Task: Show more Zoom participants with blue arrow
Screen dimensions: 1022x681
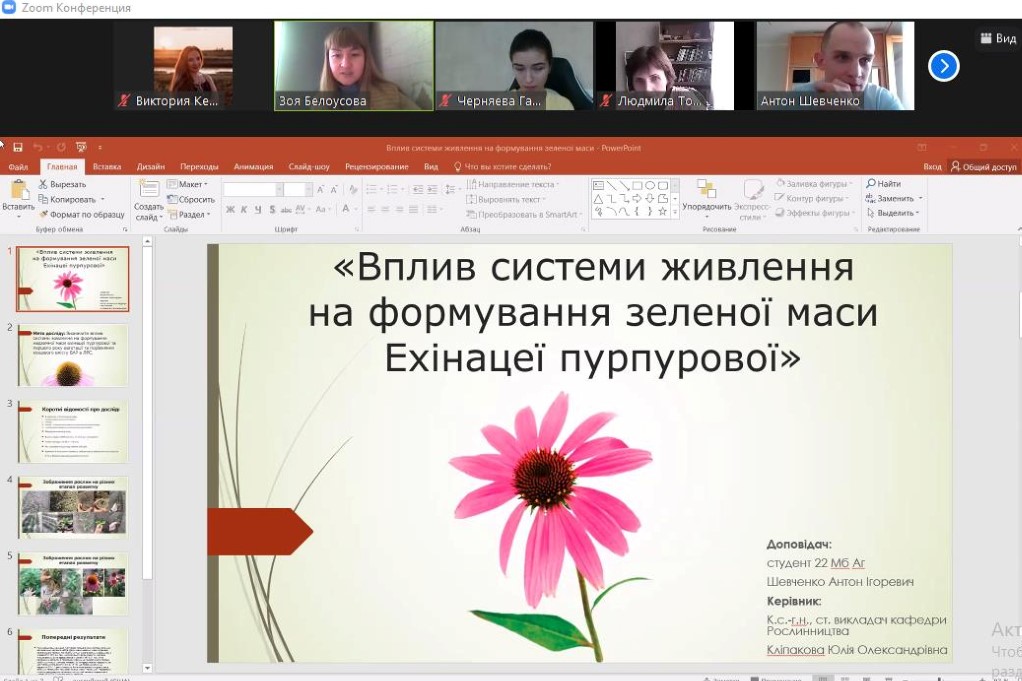Action: point(943,66)
